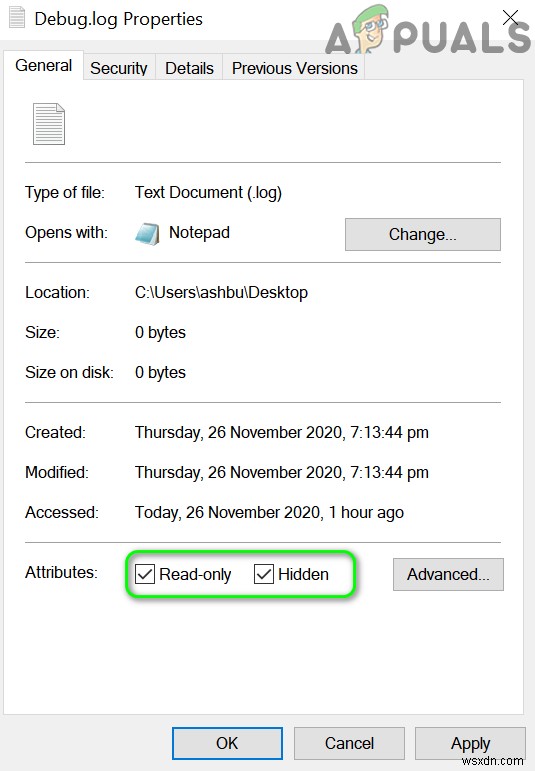Open the Previous Versions tab
535x771 pixels.
click(x=294, y=68)
